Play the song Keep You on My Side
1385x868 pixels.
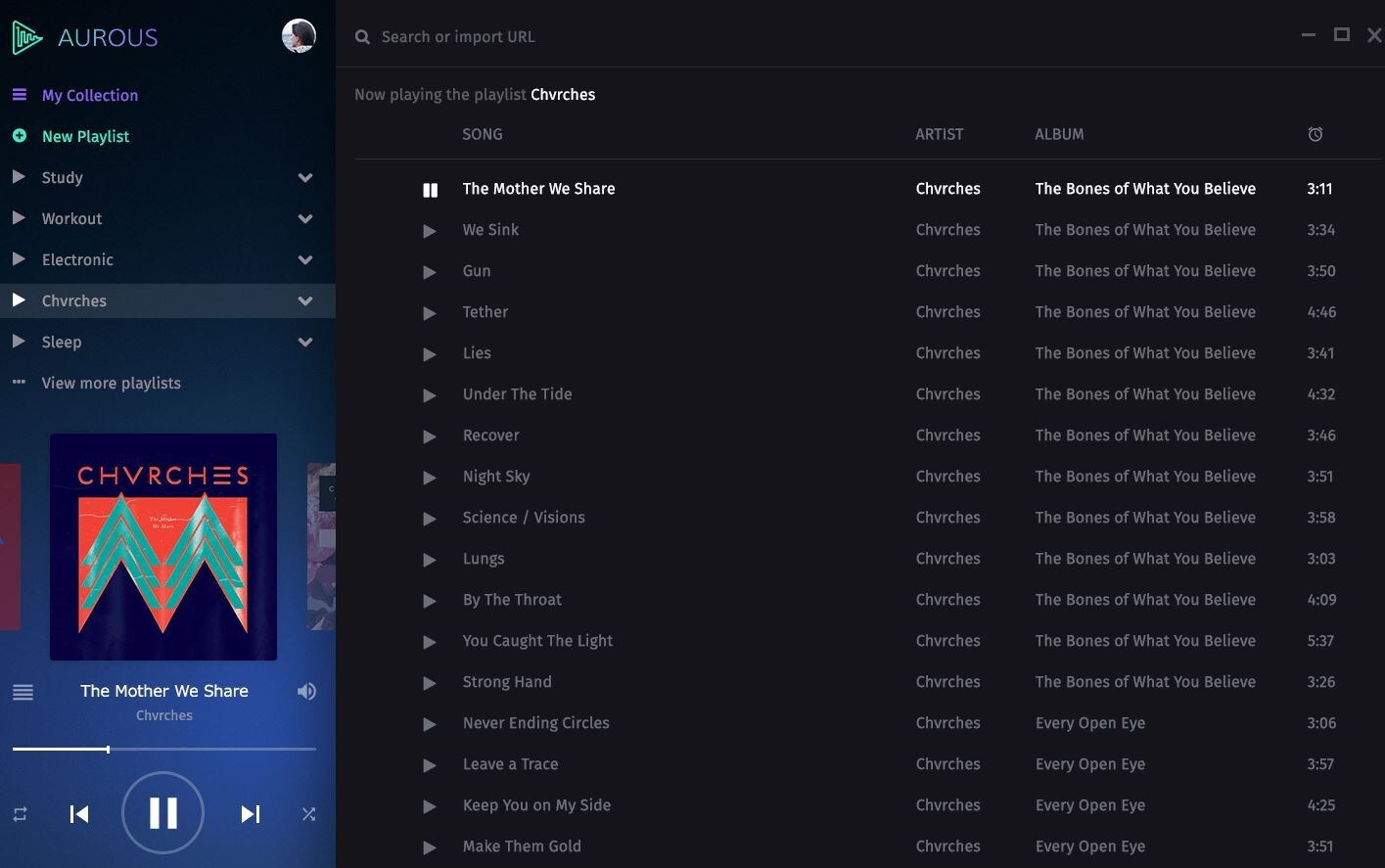pyautogui.click(x=430, y=806)
